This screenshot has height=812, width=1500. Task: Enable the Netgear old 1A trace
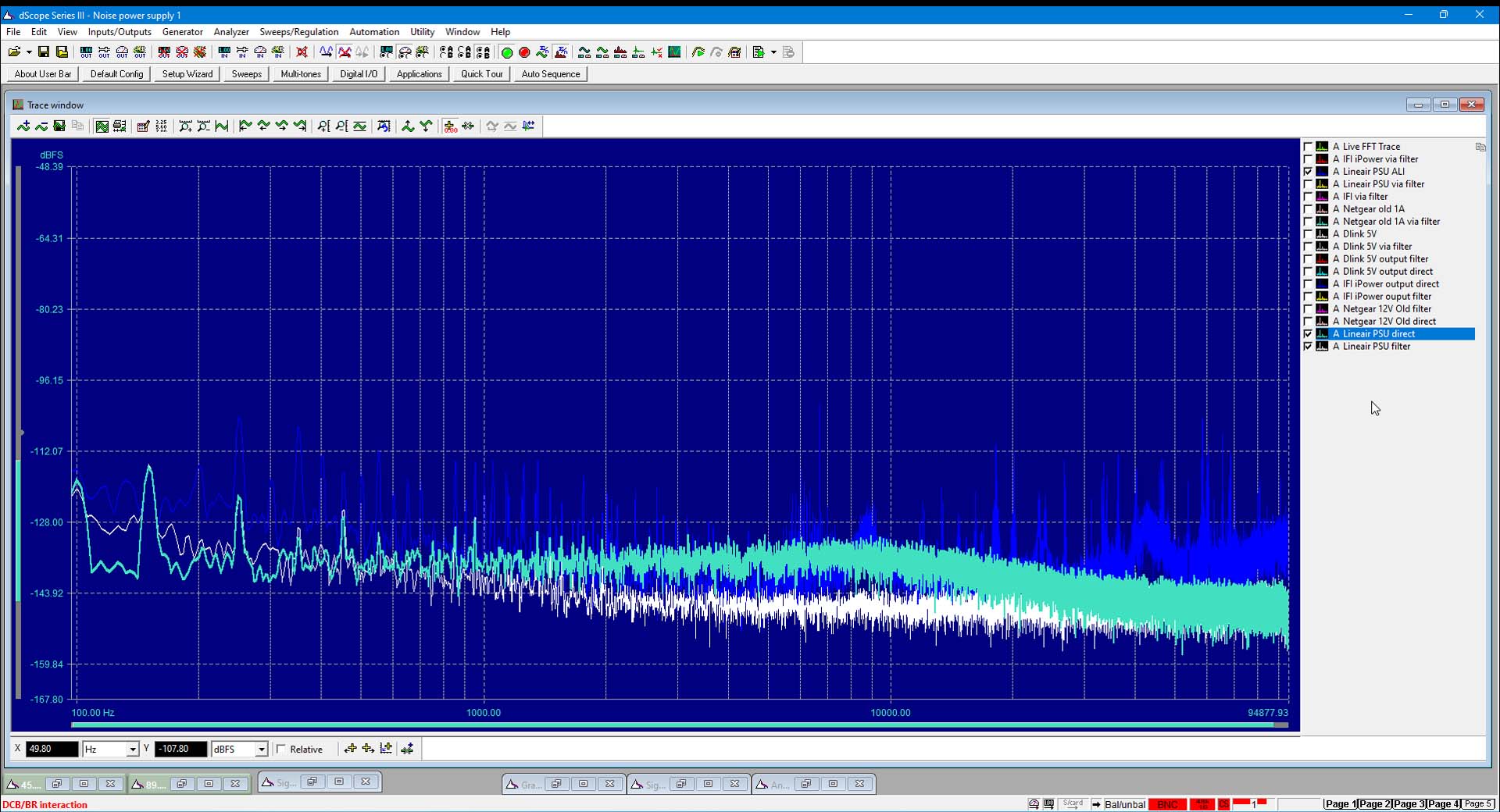(x=1308, y=209)
